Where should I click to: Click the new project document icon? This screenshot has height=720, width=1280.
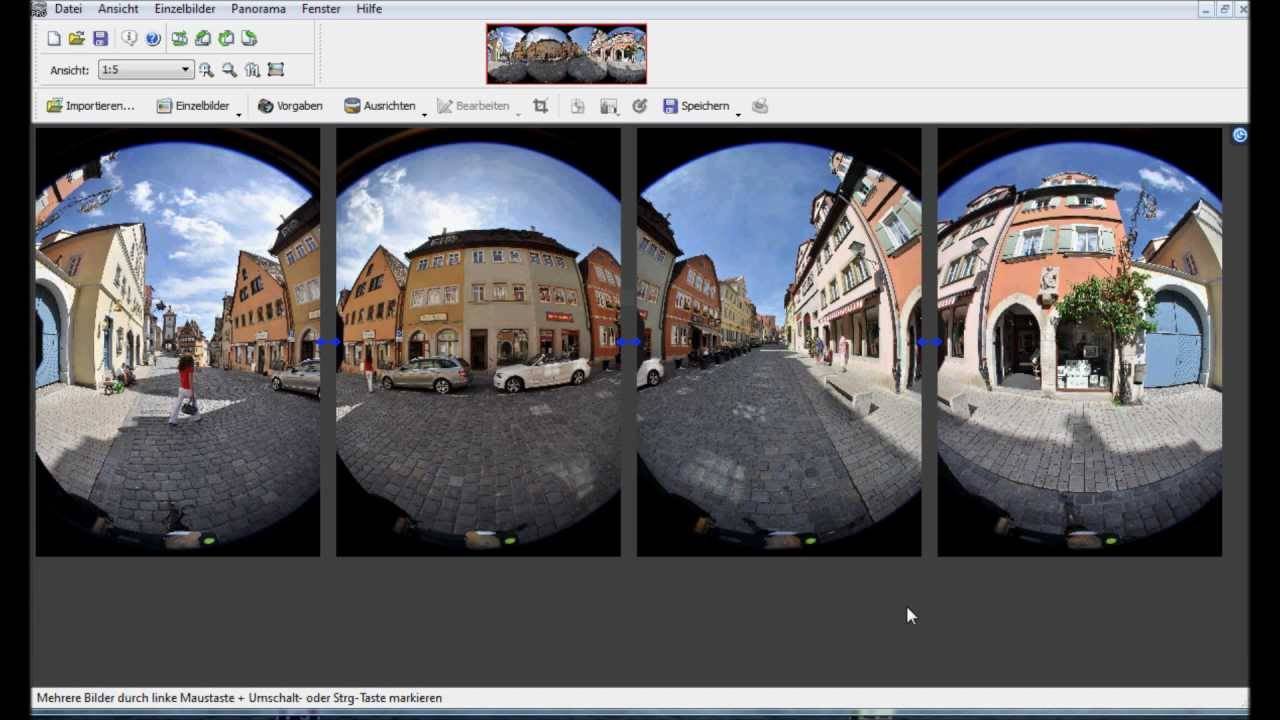tap(54, 38)
